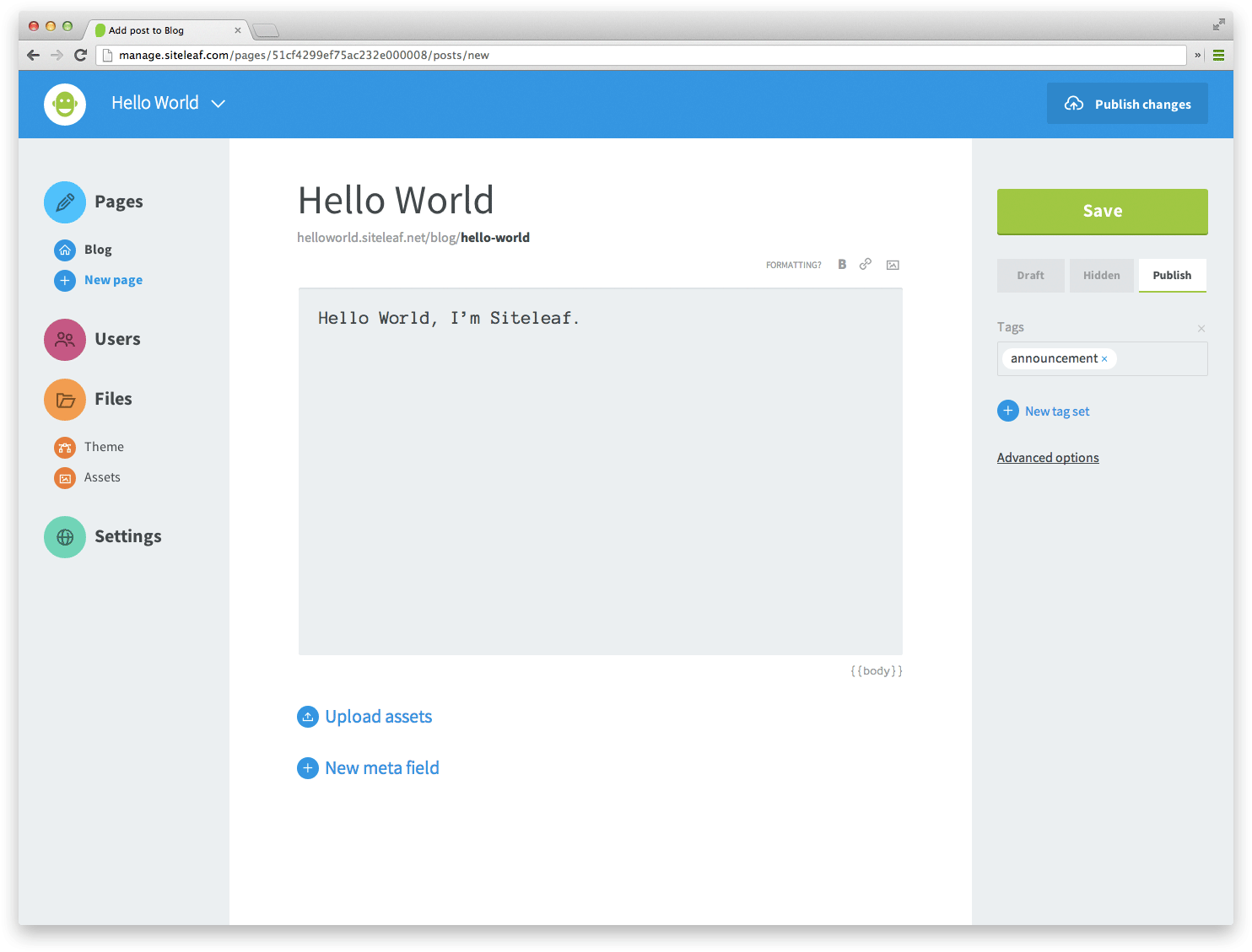Click the green Save button

(1103, 212)
